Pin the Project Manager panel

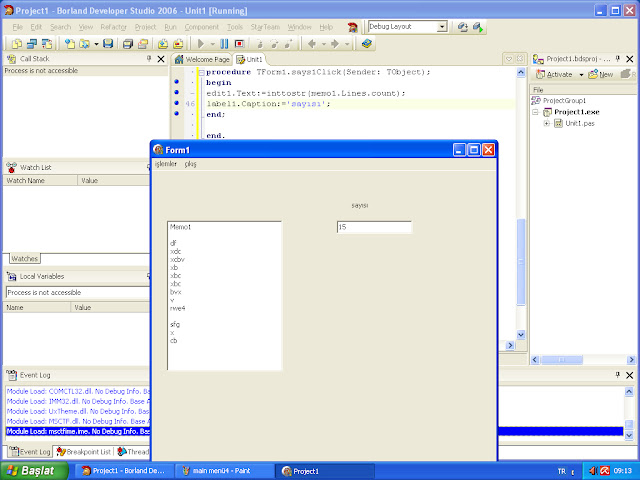tap(618, 59)
